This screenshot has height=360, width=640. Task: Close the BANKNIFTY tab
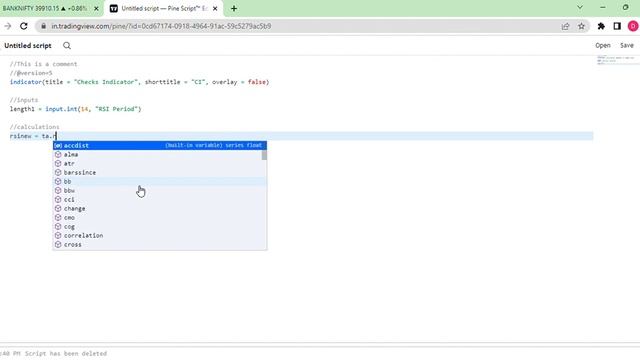96,8
